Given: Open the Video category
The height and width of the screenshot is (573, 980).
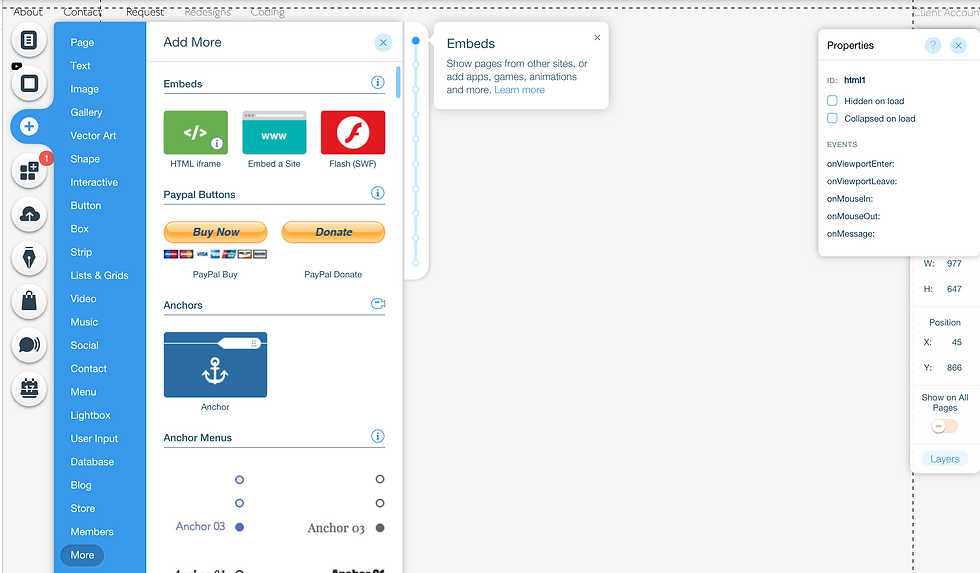Looking at the screenshot, I should tap(83, 299).
